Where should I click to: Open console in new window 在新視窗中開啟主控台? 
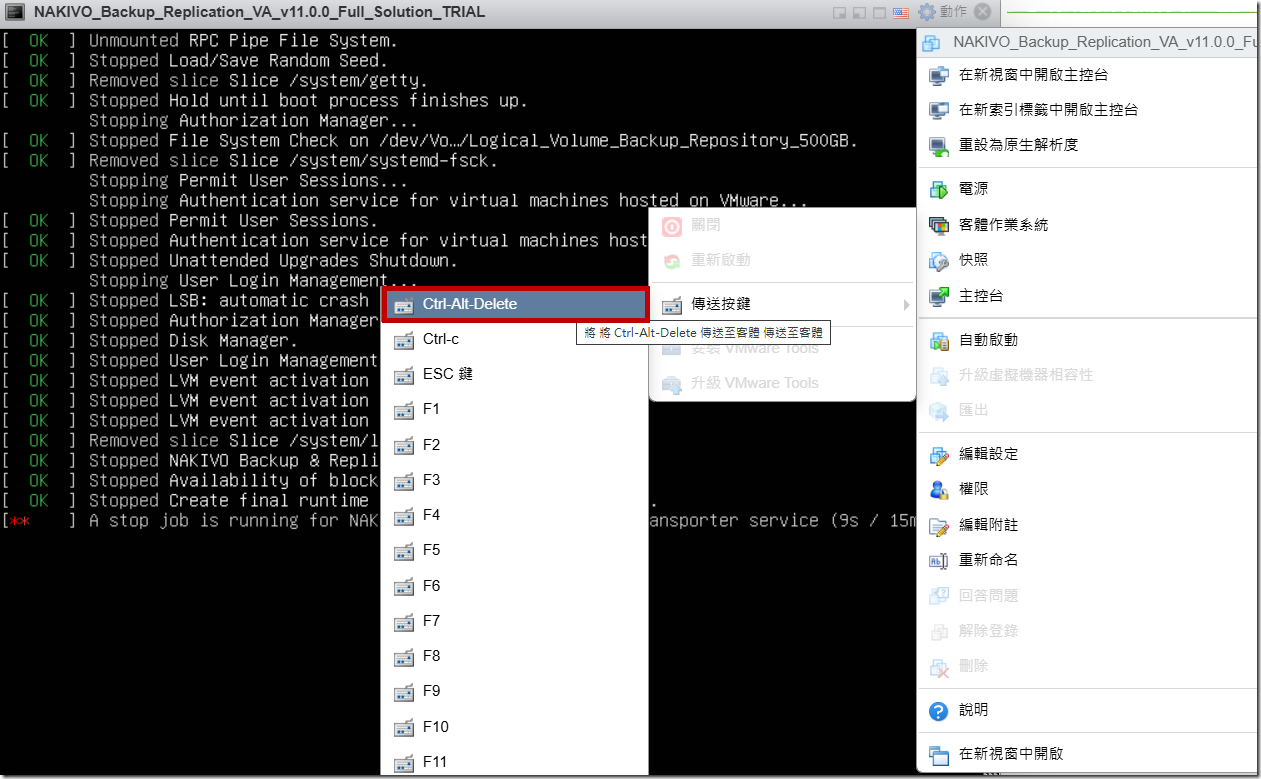click(x=1086, y=75)
